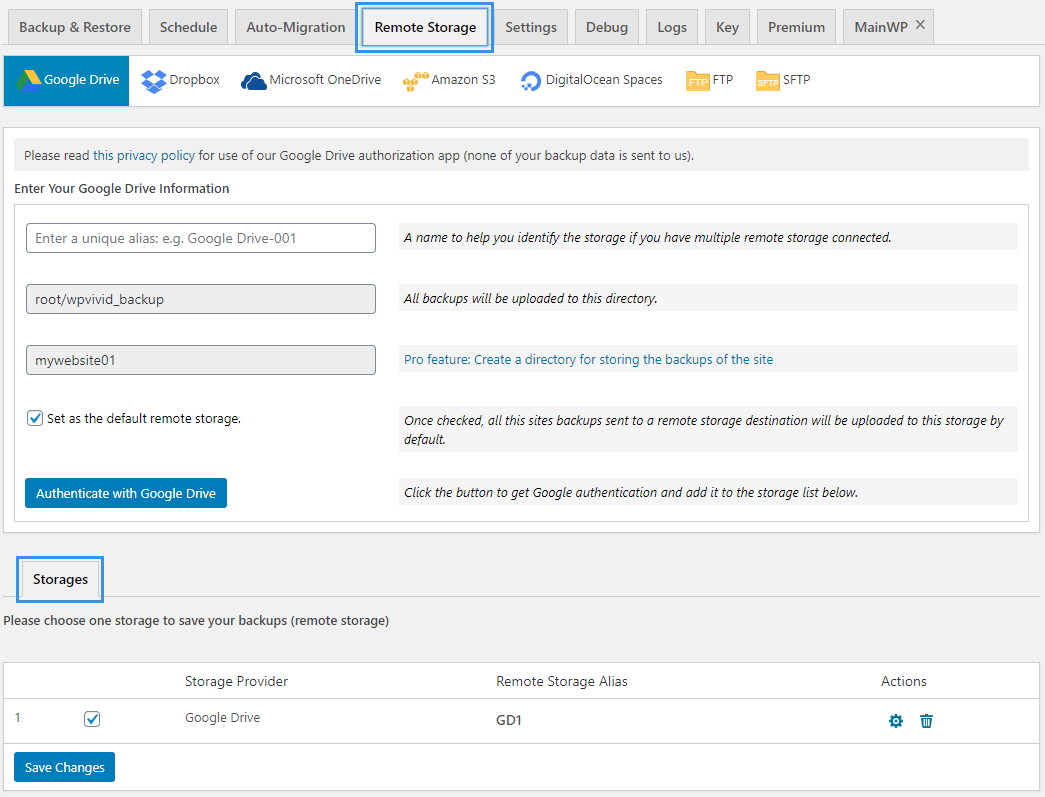Screen dimensions: 1045x797
Task: Select DigitalOcean Spaces storage provider
Action: click(591, 81)
